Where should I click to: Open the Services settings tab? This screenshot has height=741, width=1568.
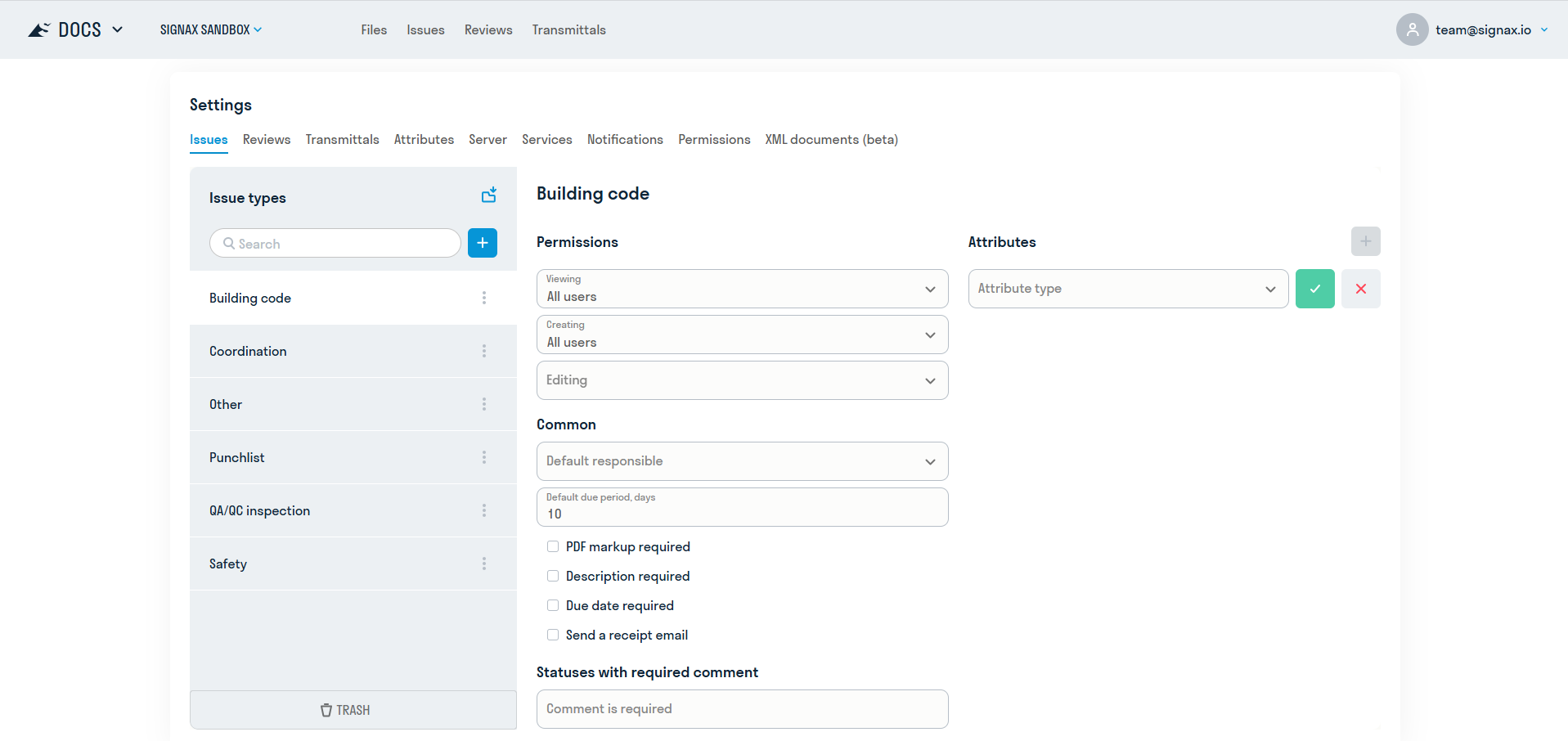[547, 140]
